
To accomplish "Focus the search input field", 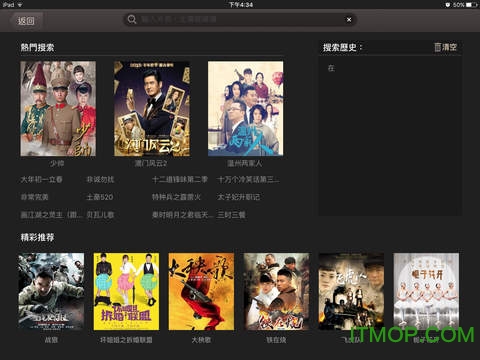I will point(240,19).
